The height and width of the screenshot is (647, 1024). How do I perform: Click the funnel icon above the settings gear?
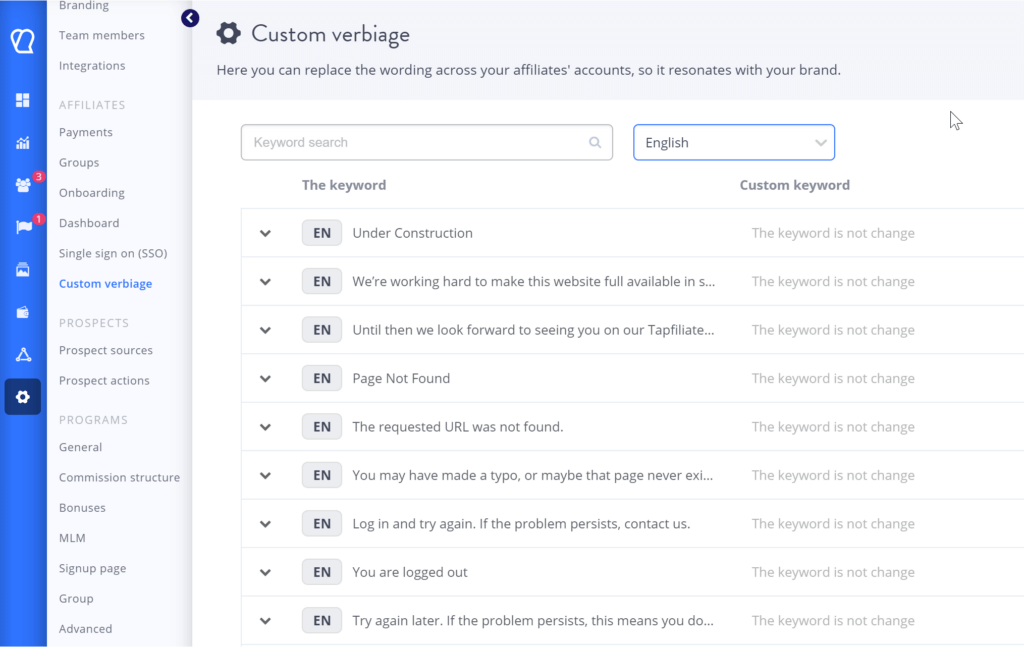pos(22,354)
